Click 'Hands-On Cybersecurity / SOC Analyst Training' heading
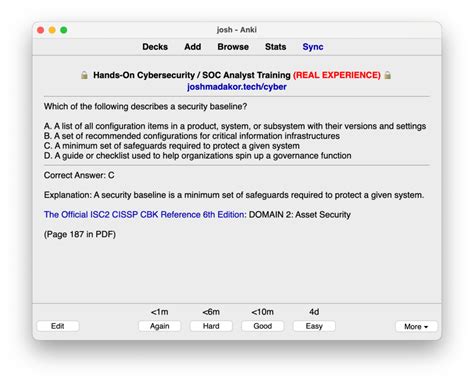The width and height of the screenshot is (474, 383). 192,75
